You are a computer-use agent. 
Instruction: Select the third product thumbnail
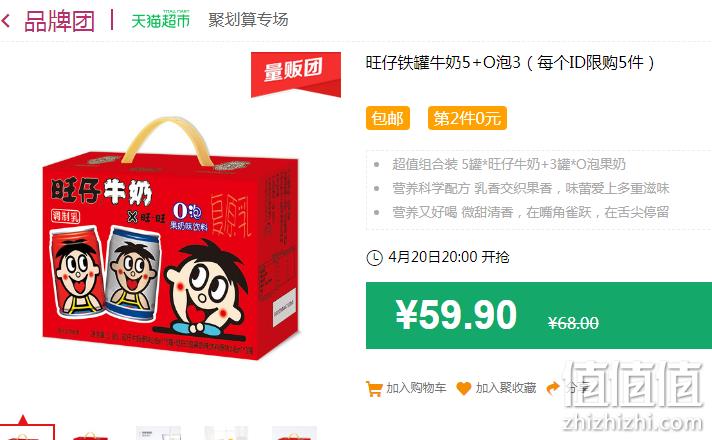pos(158,433)
